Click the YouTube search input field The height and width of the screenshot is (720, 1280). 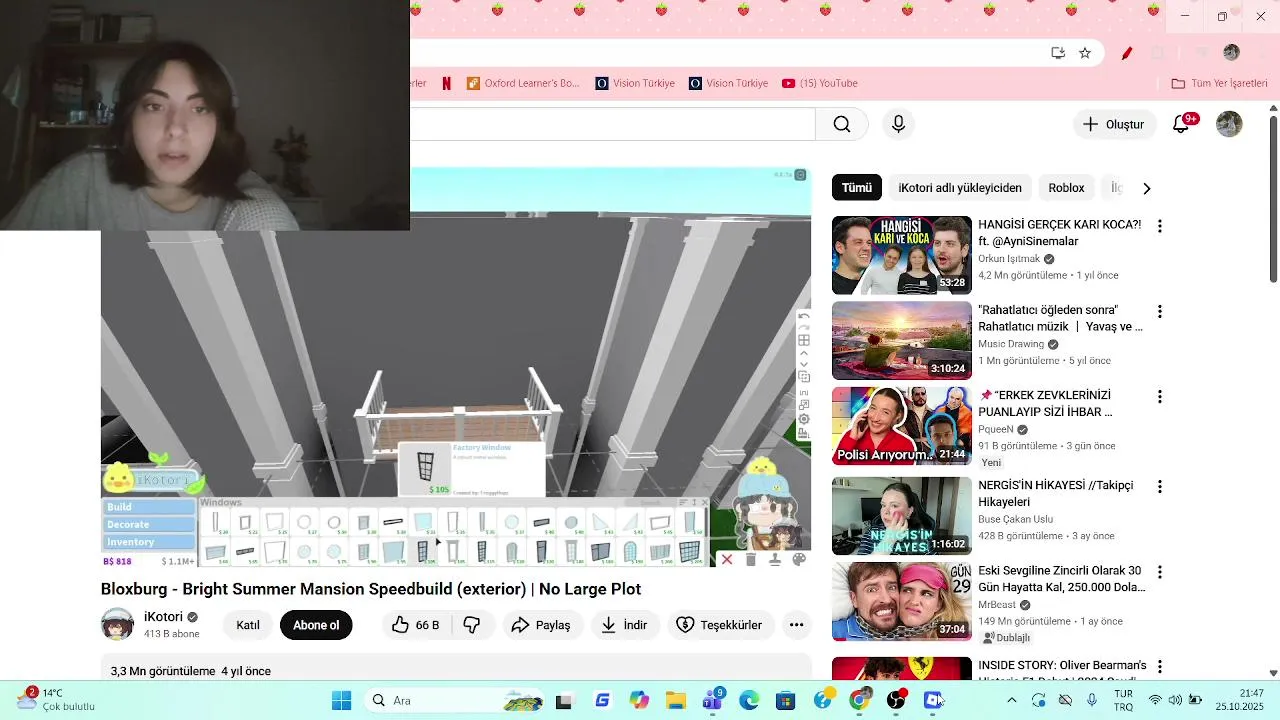pyautogui.click(x=612, y=124)
